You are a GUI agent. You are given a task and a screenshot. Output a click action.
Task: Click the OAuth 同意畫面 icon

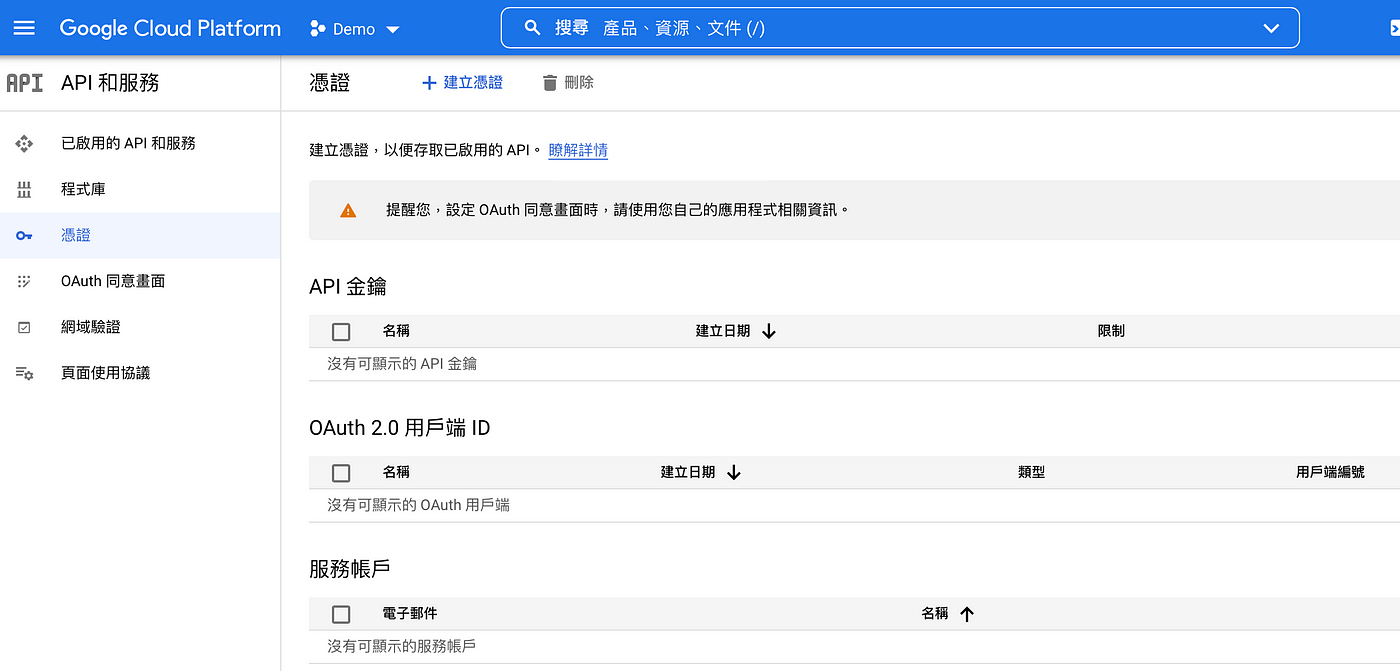click(25, 282)
